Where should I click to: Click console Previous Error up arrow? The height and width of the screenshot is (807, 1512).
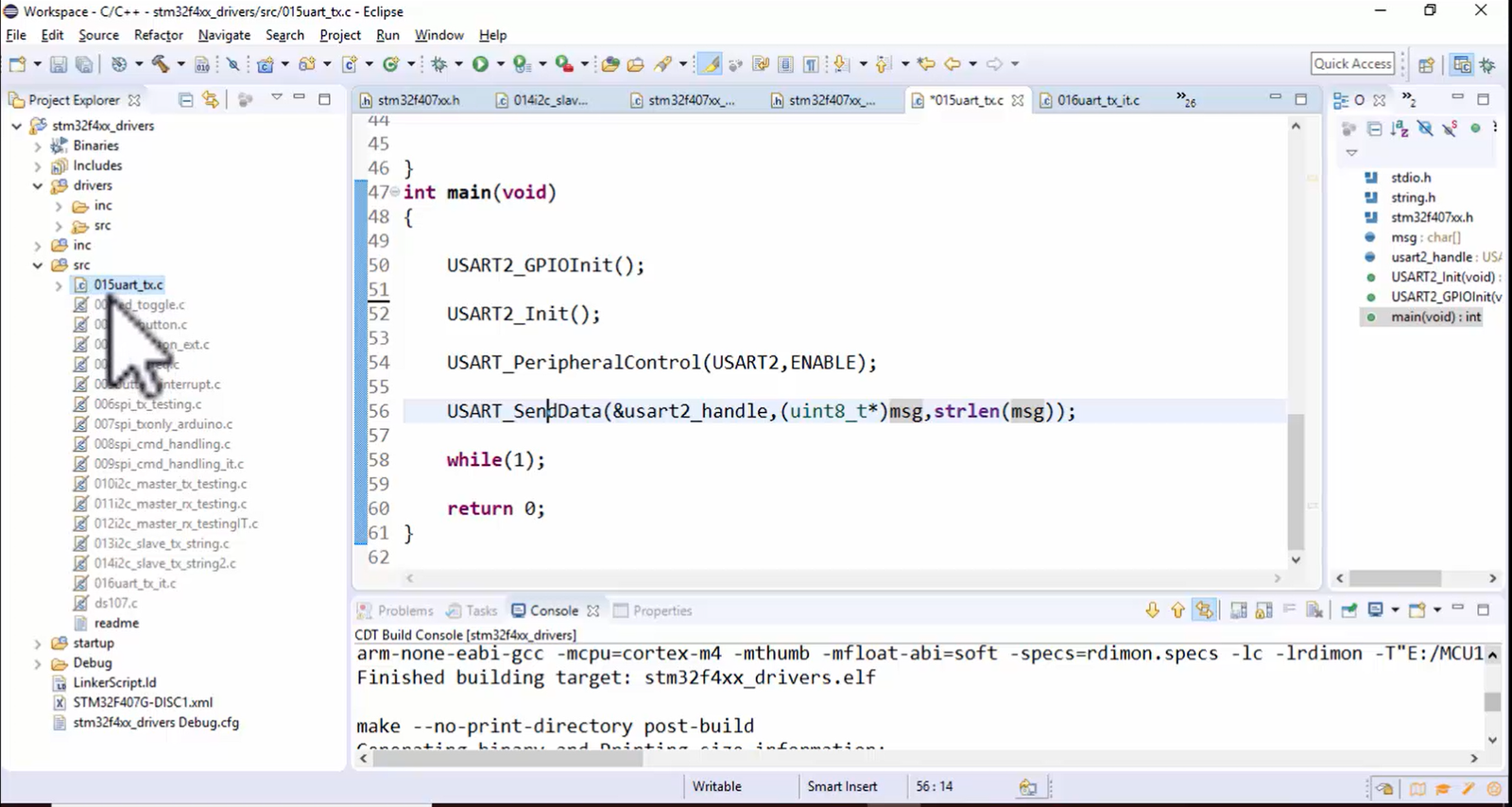click(1177, 610)
